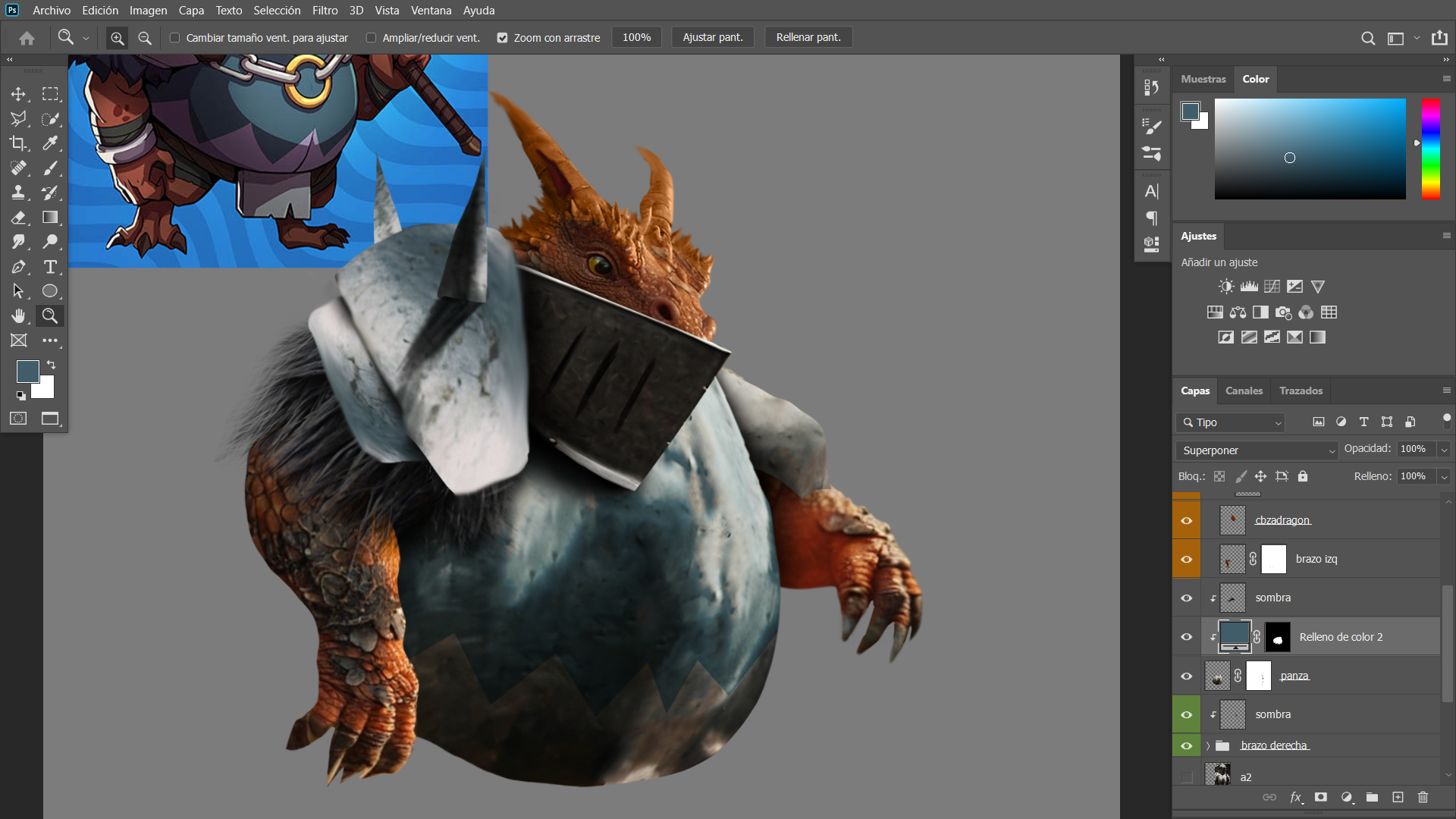Hide the cbzadragon layer

pyautogui.click(x=1186, y=520)
